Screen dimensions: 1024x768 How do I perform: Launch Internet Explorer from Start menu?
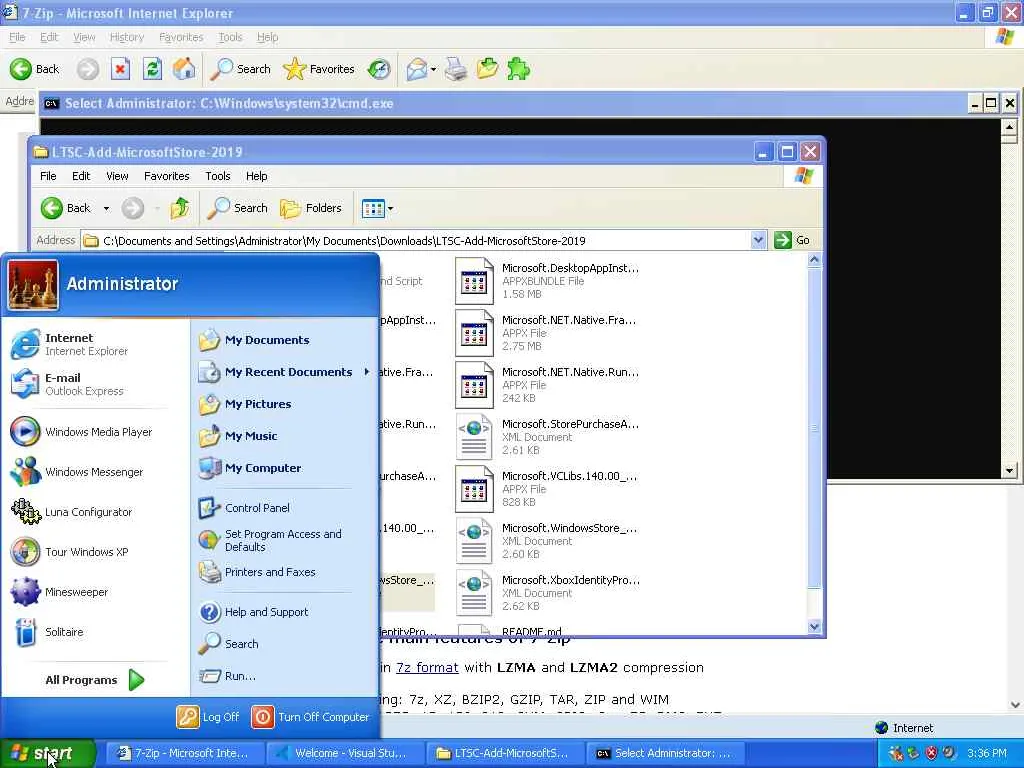coord(95,344)
